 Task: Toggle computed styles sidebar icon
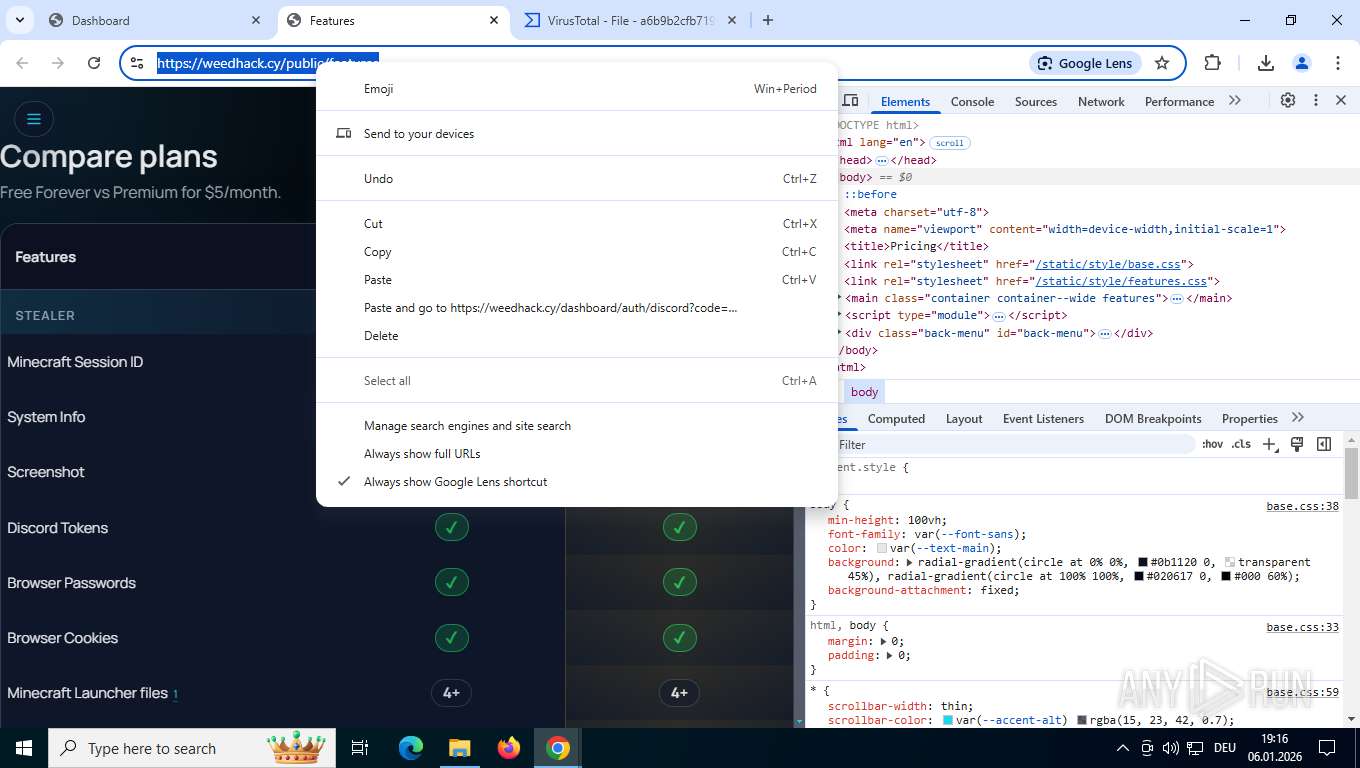[1324, 444]
